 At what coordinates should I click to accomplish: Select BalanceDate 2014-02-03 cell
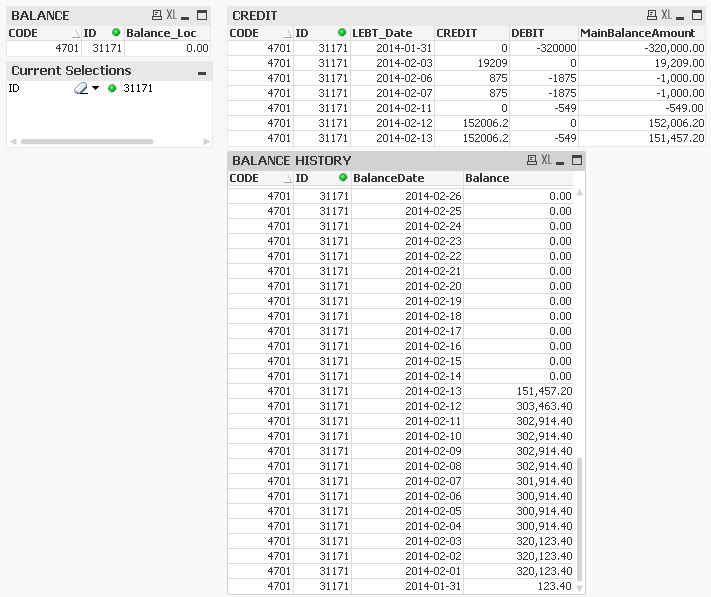point(407,541)
